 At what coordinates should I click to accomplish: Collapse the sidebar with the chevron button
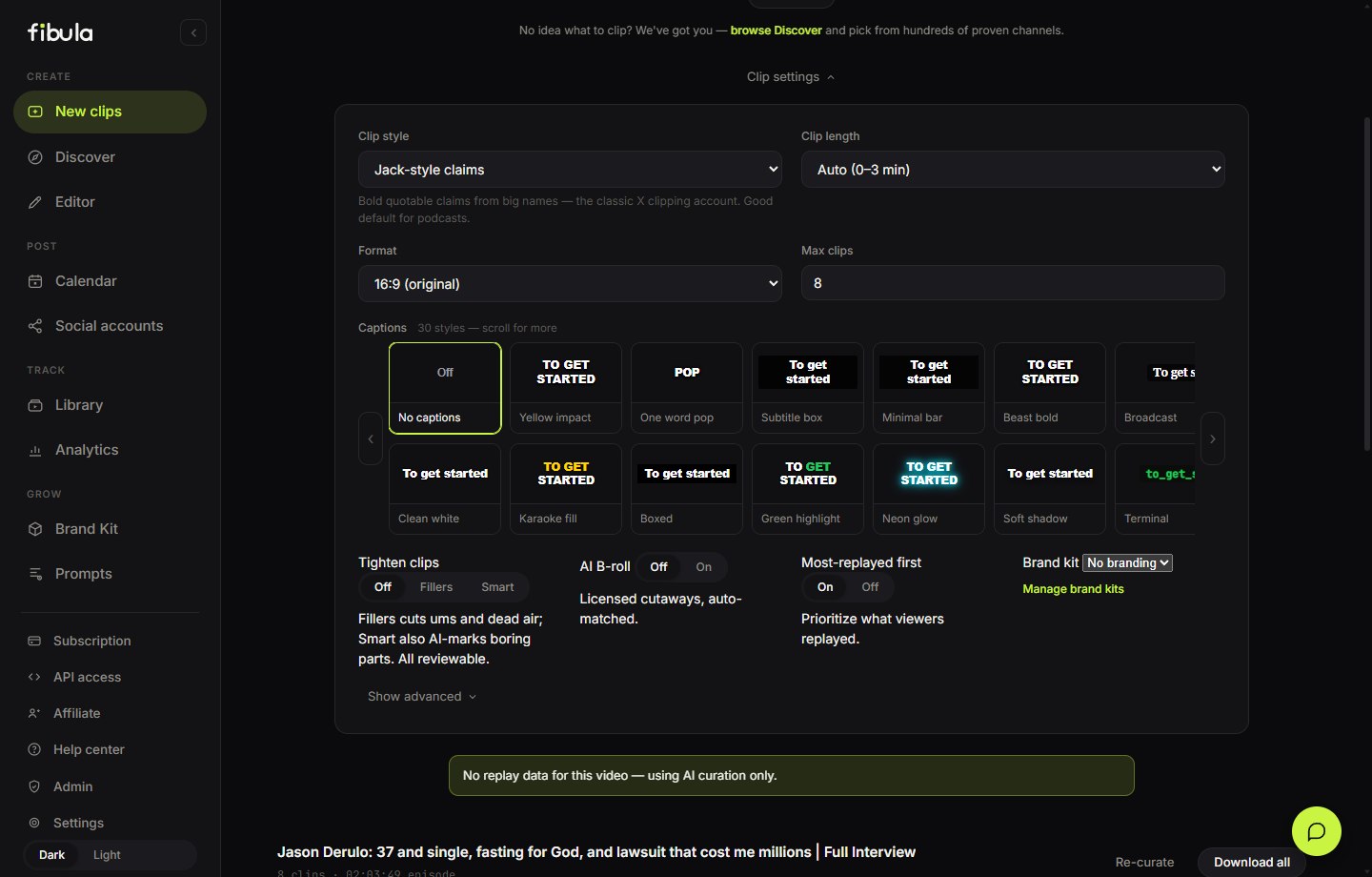[x=193, y=32]
